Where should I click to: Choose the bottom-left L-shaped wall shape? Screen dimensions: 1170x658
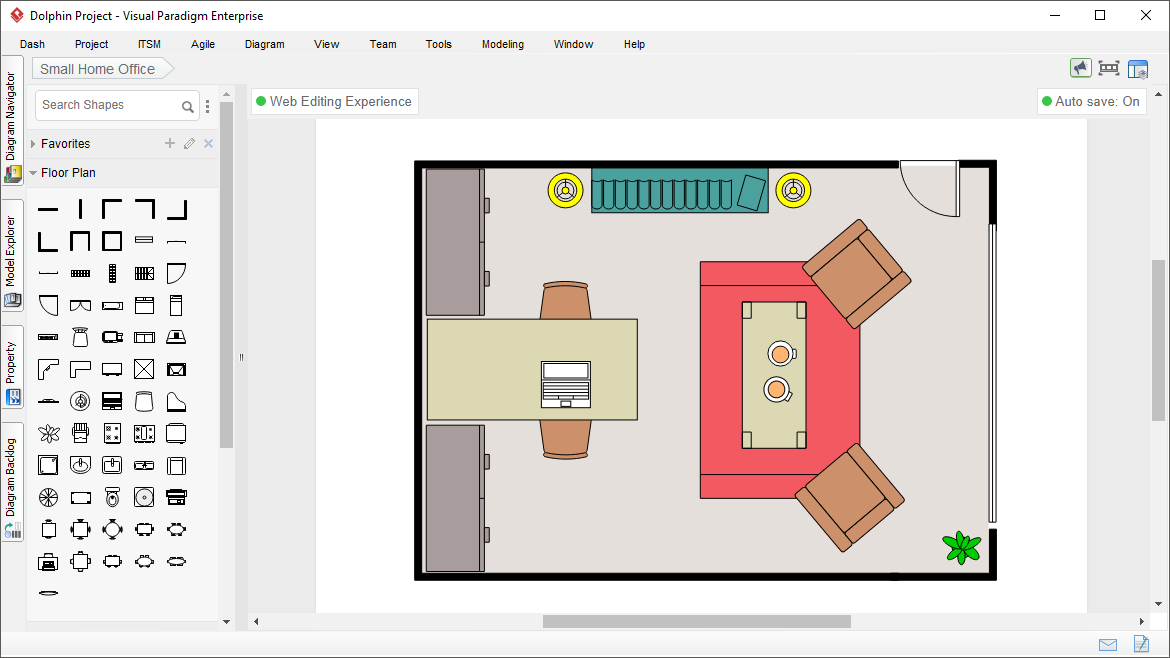48,242
